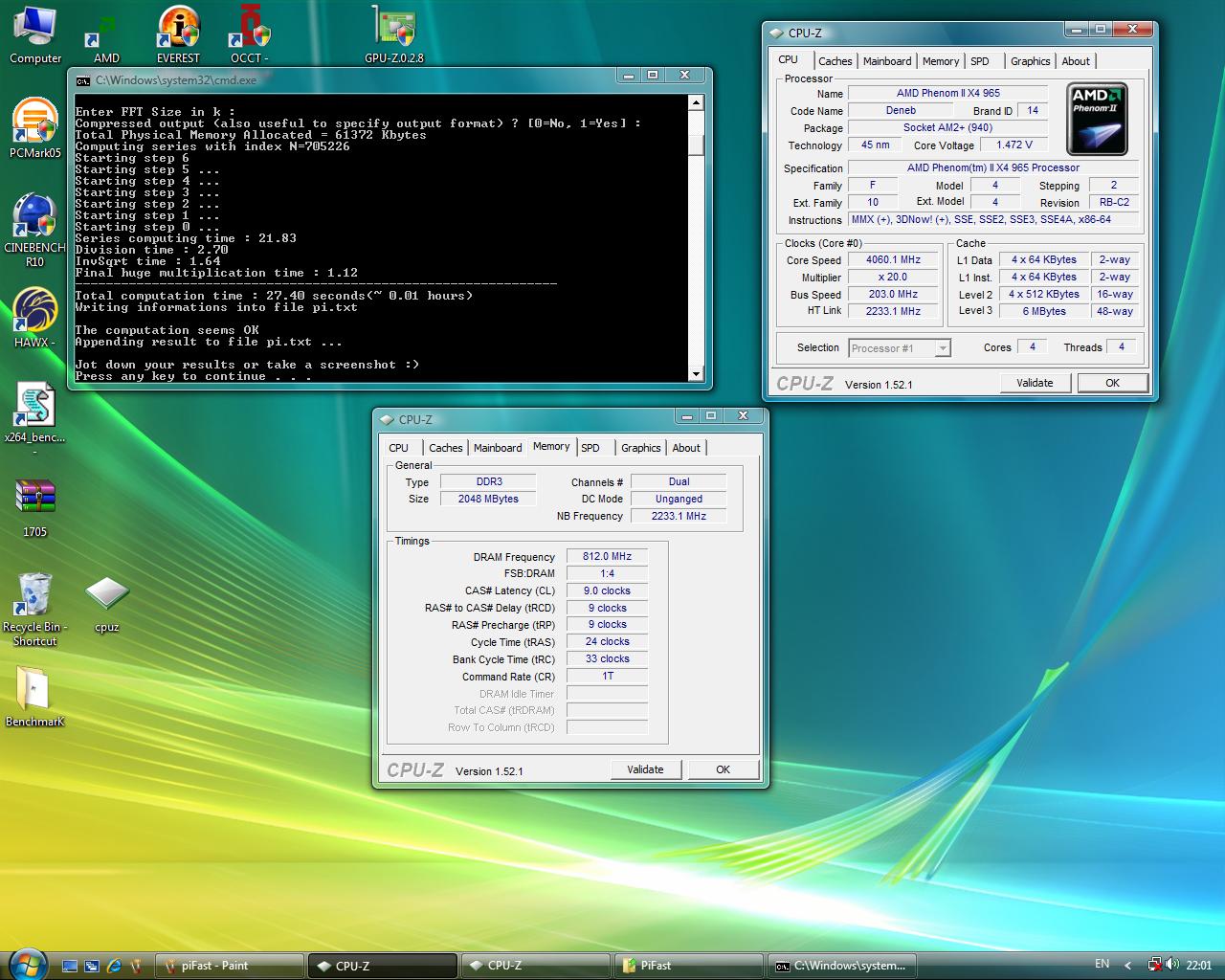Open Processor #1 selection dropdown
Image resolution: width=1225 pixels, height=980 pixels.
tap(901, 348)
